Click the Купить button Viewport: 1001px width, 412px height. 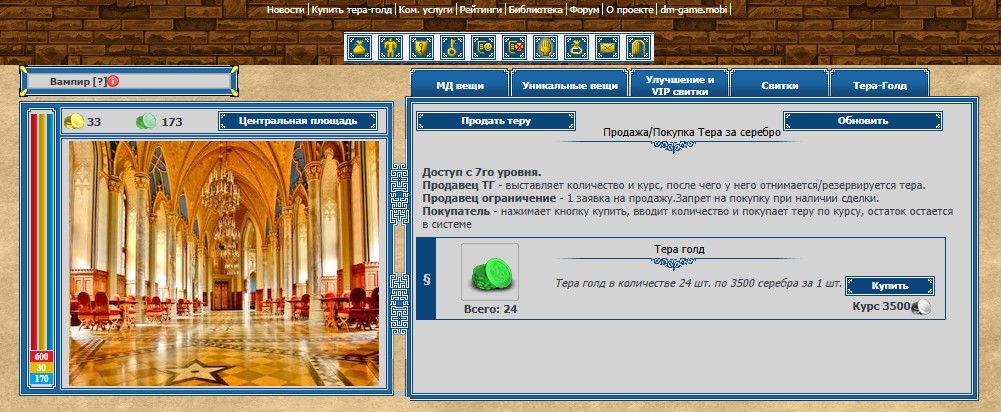click(x=890, y=286)
